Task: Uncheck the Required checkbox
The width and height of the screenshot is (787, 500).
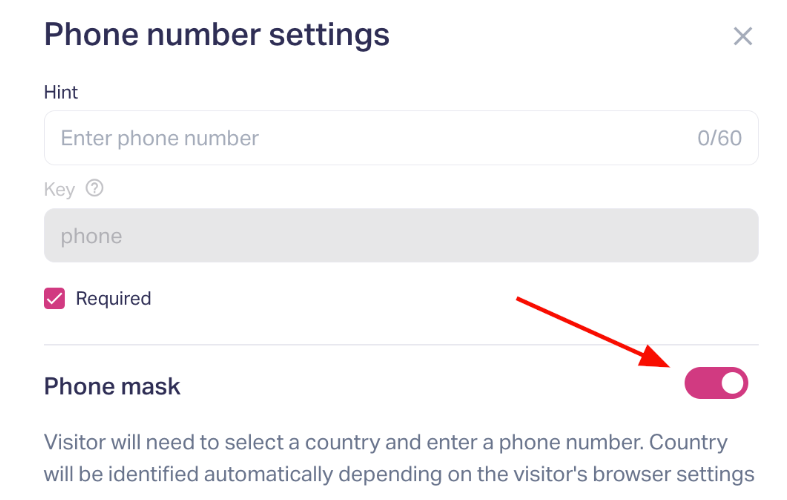Action: click(x=55, y=298)
